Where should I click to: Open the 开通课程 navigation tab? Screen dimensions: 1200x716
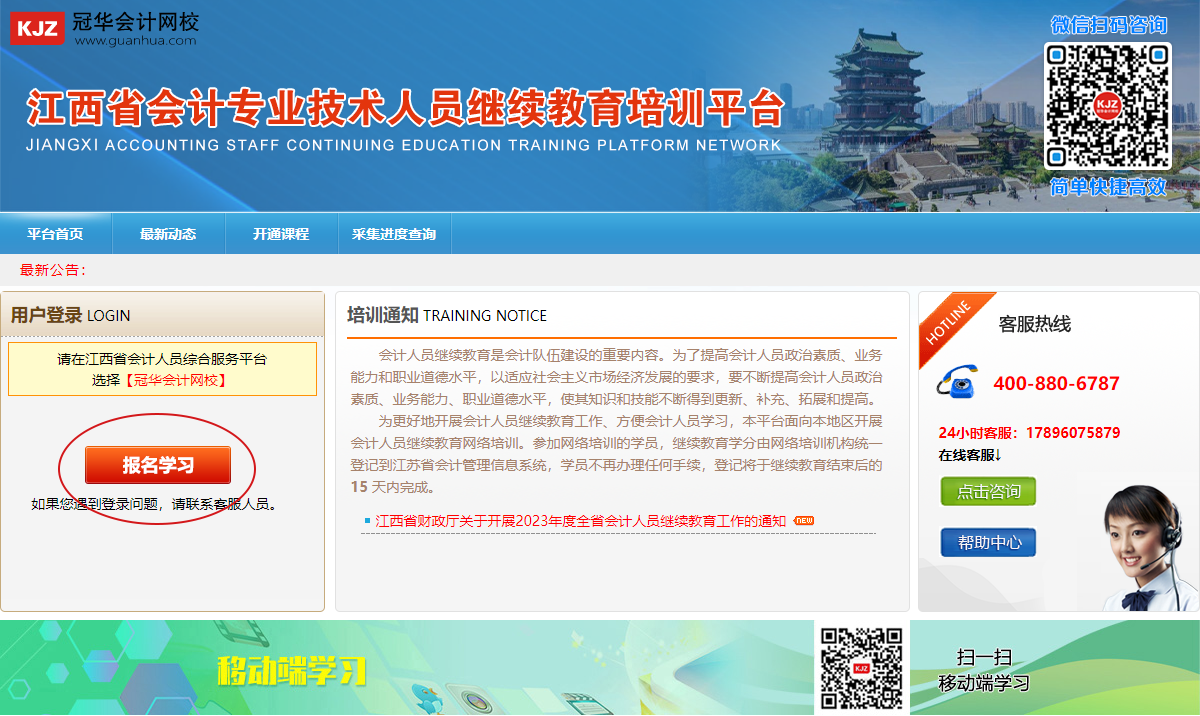coord(281,234)
